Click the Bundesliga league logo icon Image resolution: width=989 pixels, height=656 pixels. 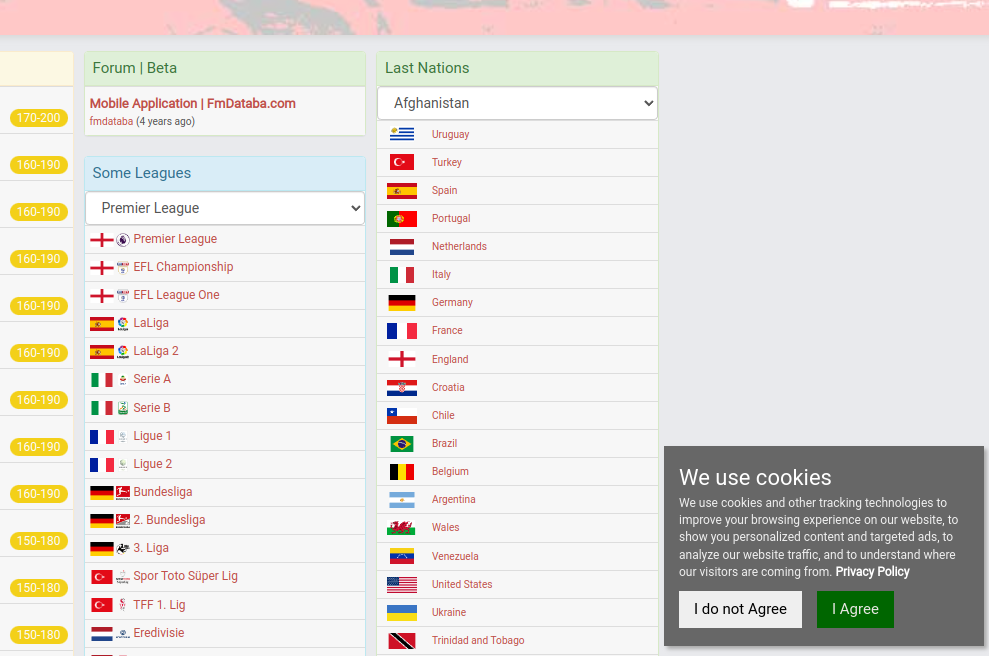pyautogui.click(x=123, y=492)
